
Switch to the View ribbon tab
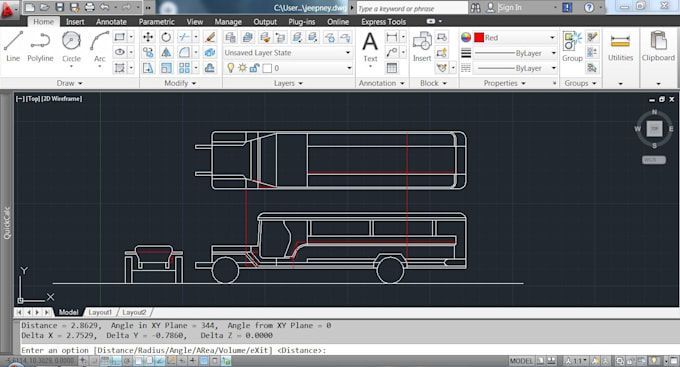coord(195,22)
